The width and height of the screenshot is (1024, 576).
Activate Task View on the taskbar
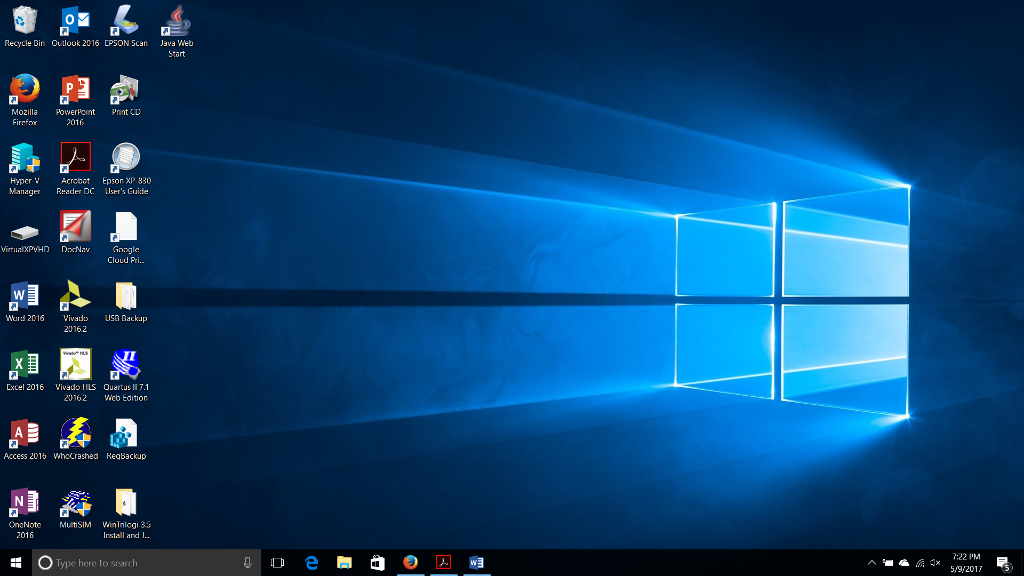(x=279, y=562)
